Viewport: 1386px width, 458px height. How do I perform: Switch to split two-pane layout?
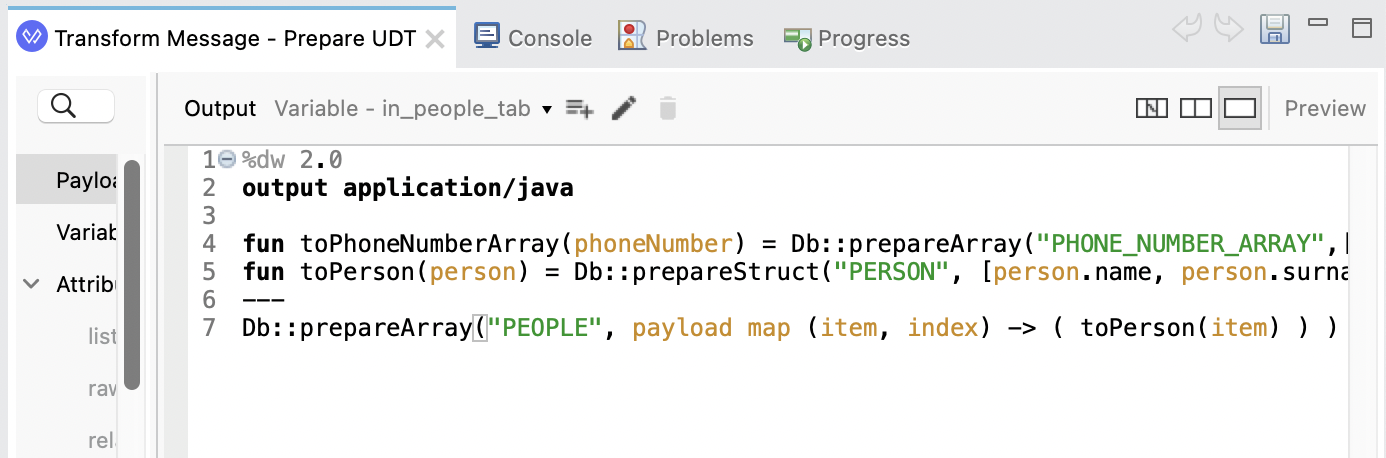(x=1196, y=108)
